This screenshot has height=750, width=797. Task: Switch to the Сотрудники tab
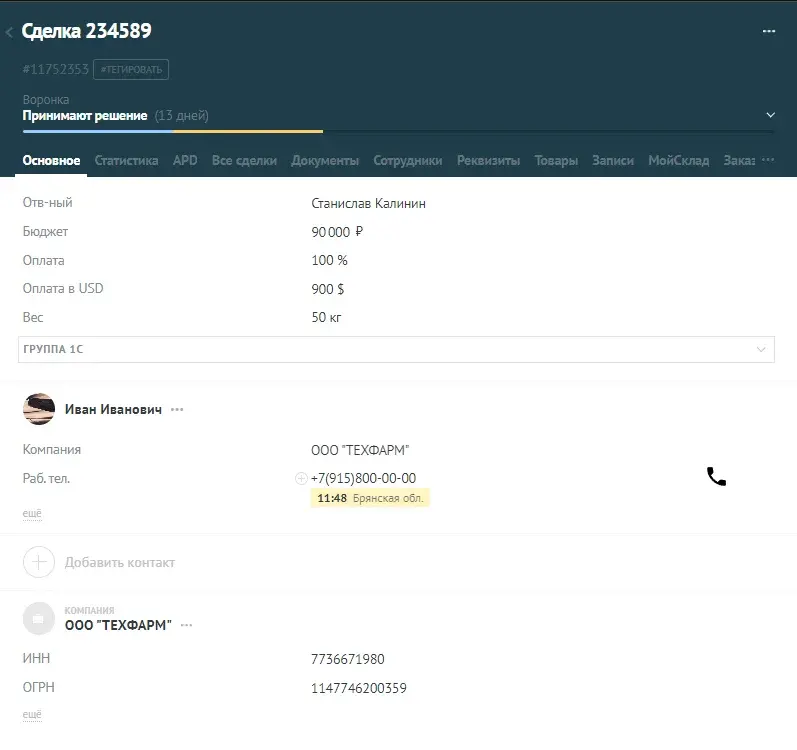[408, 161]
